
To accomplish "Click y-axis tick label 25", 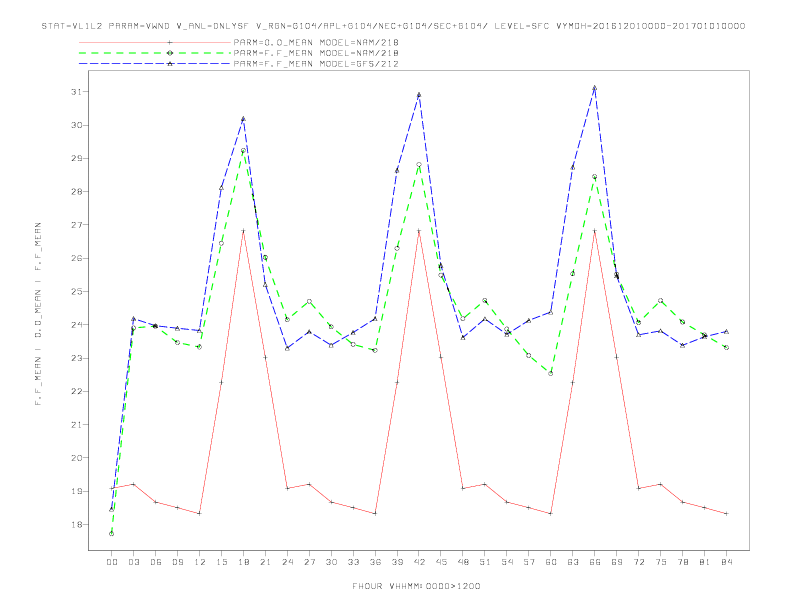I will click(75, 291).
